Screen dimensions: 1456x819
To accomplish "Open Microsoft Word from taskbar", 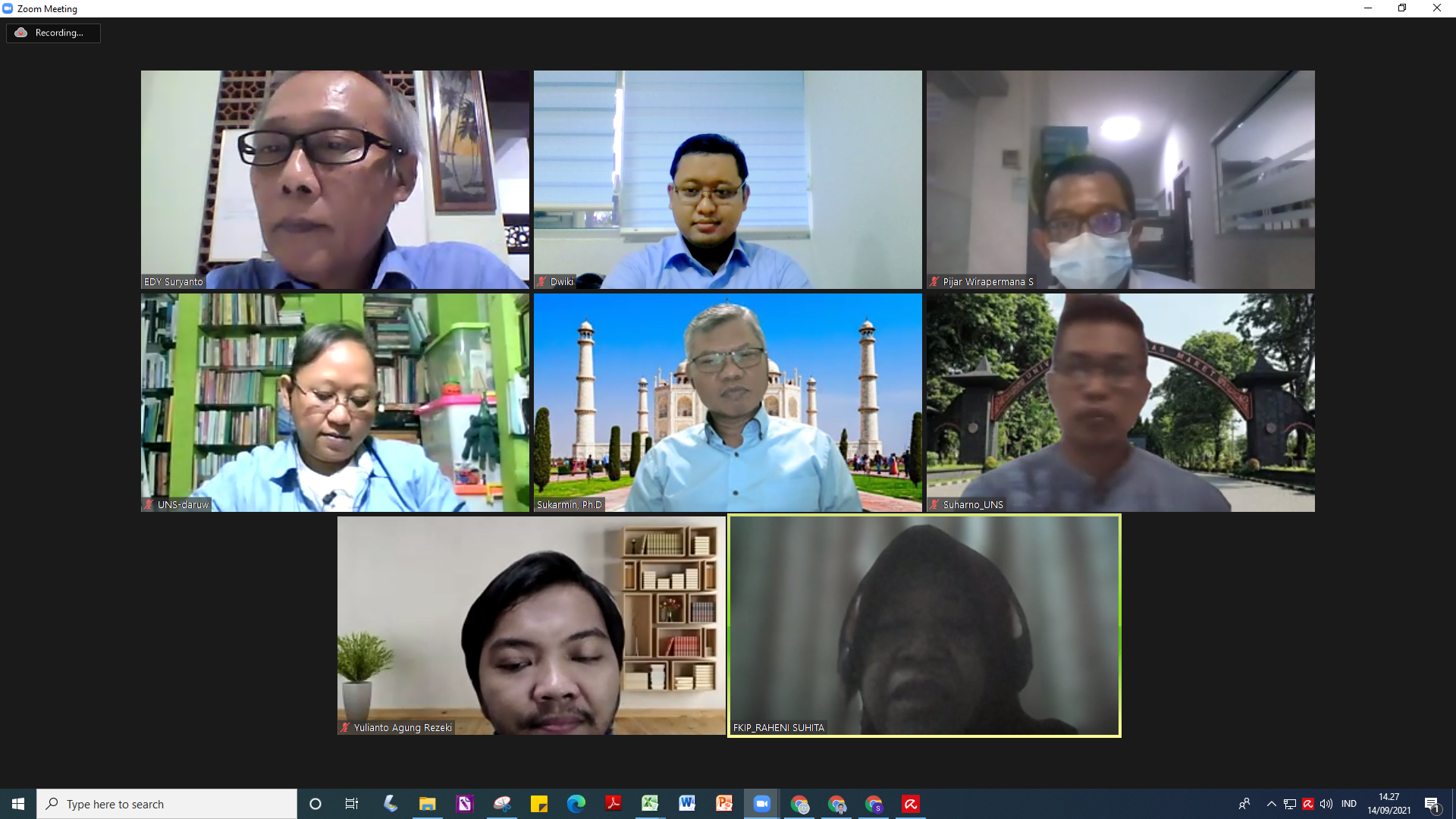I will [687, 804].
